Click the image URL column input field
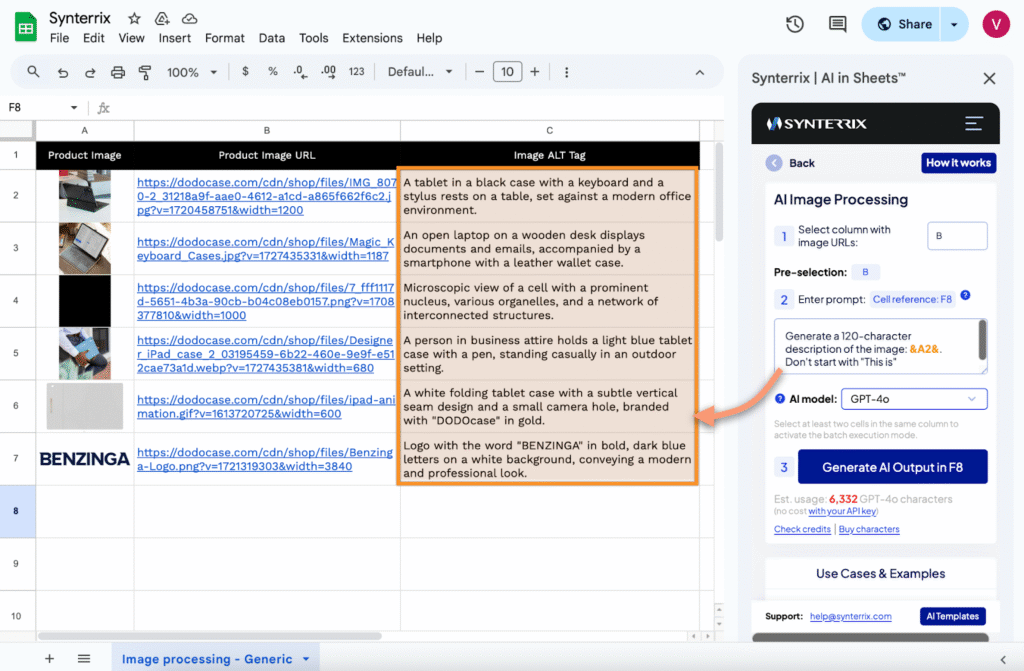The height and width of the screenshot is (671, 1024). coord(957,236)
